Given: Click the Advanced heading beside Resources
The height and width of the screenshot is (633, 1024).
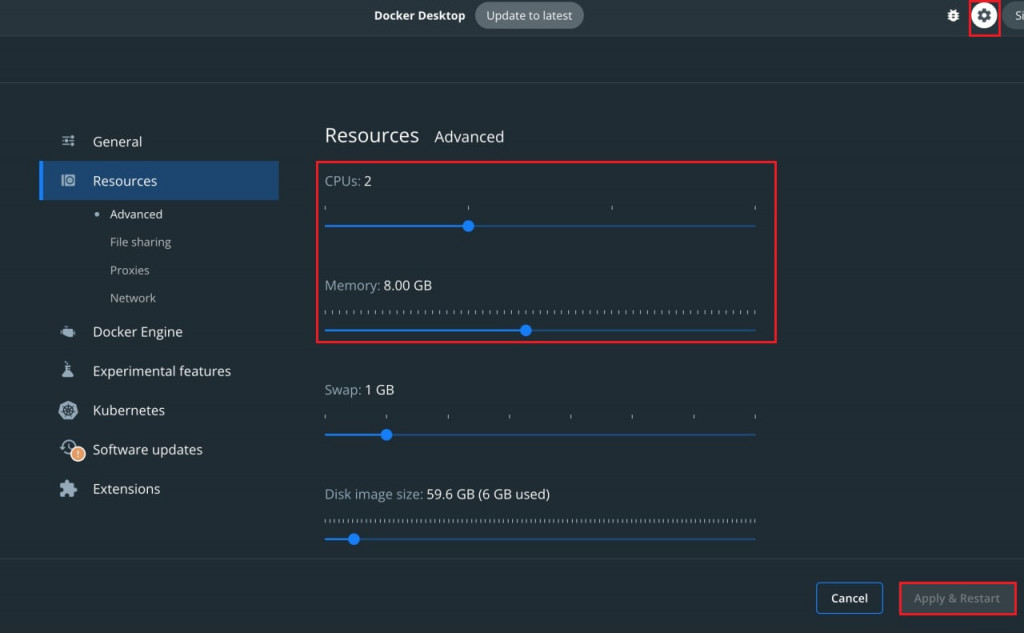Looking at the screenshot, I should 469,137.
